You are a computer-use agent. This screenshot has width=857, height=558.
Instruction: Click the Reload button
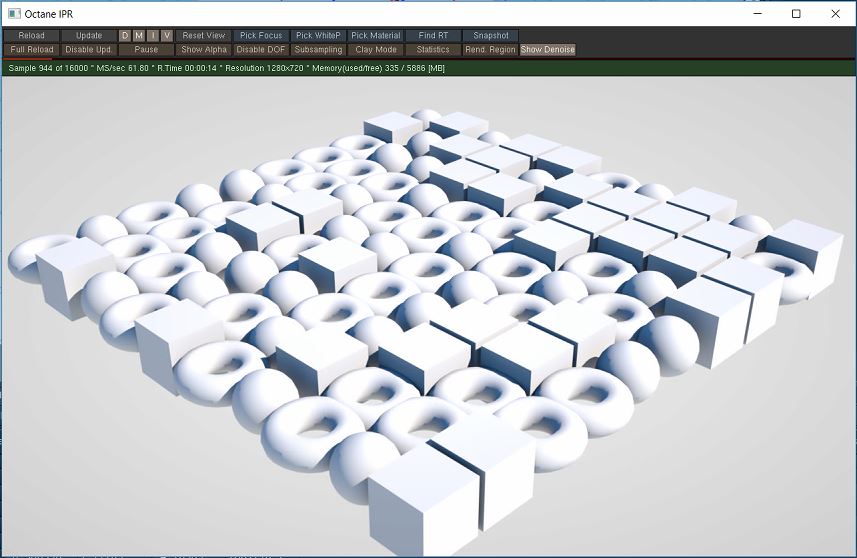tap(32, 36)
